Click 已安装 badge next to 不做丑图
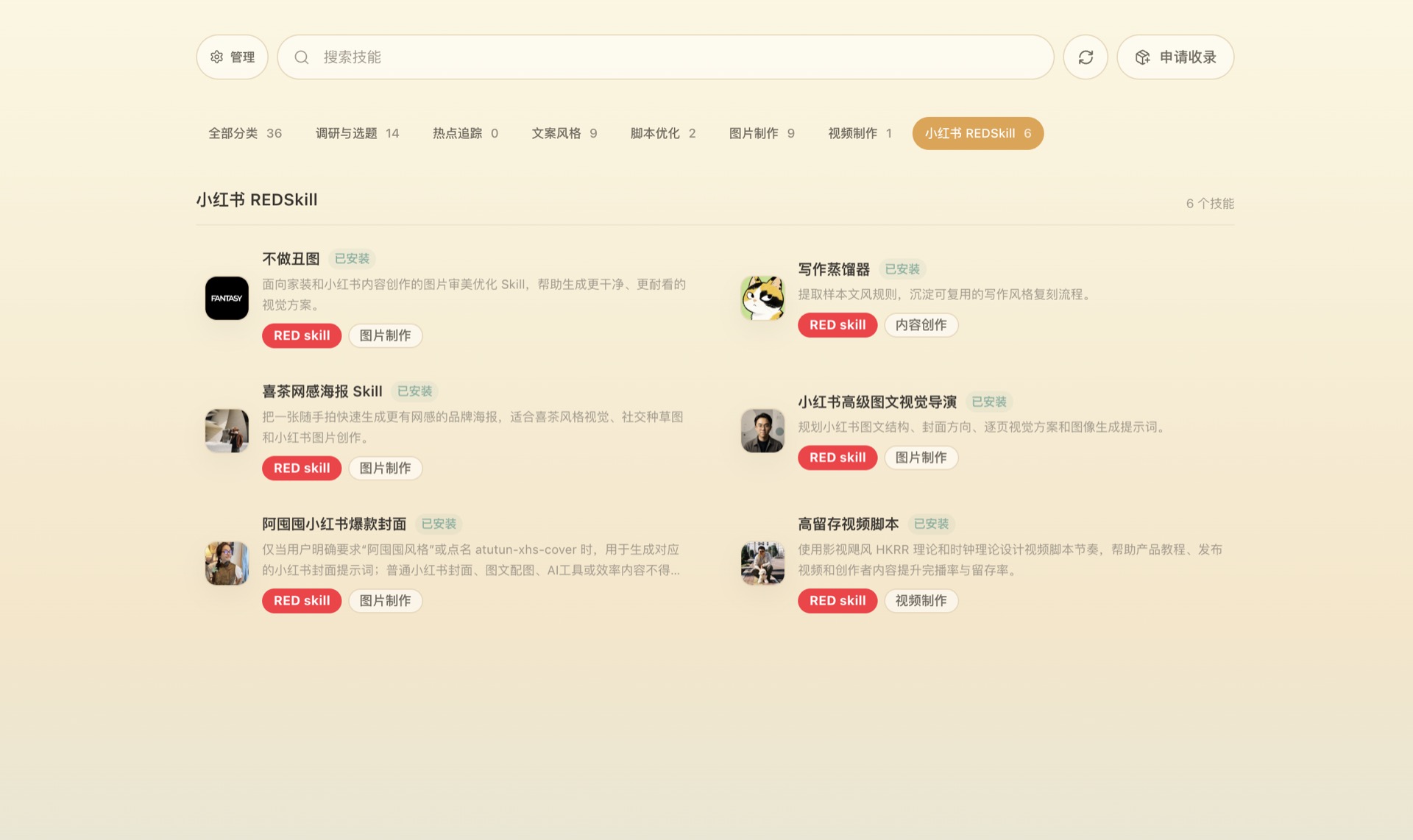Viewport: 1413px width, 840px height. pyautogui.click(x=352, y=259)
